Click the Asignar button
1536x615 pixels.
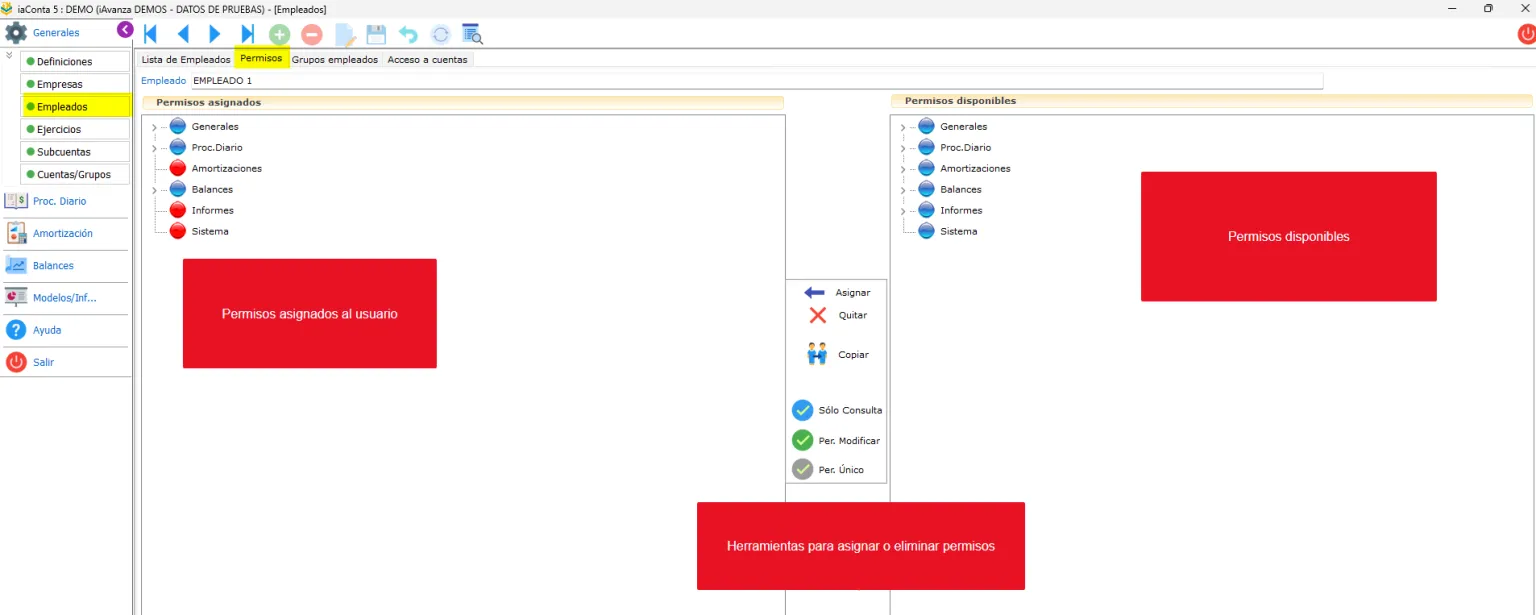(837, 292)
